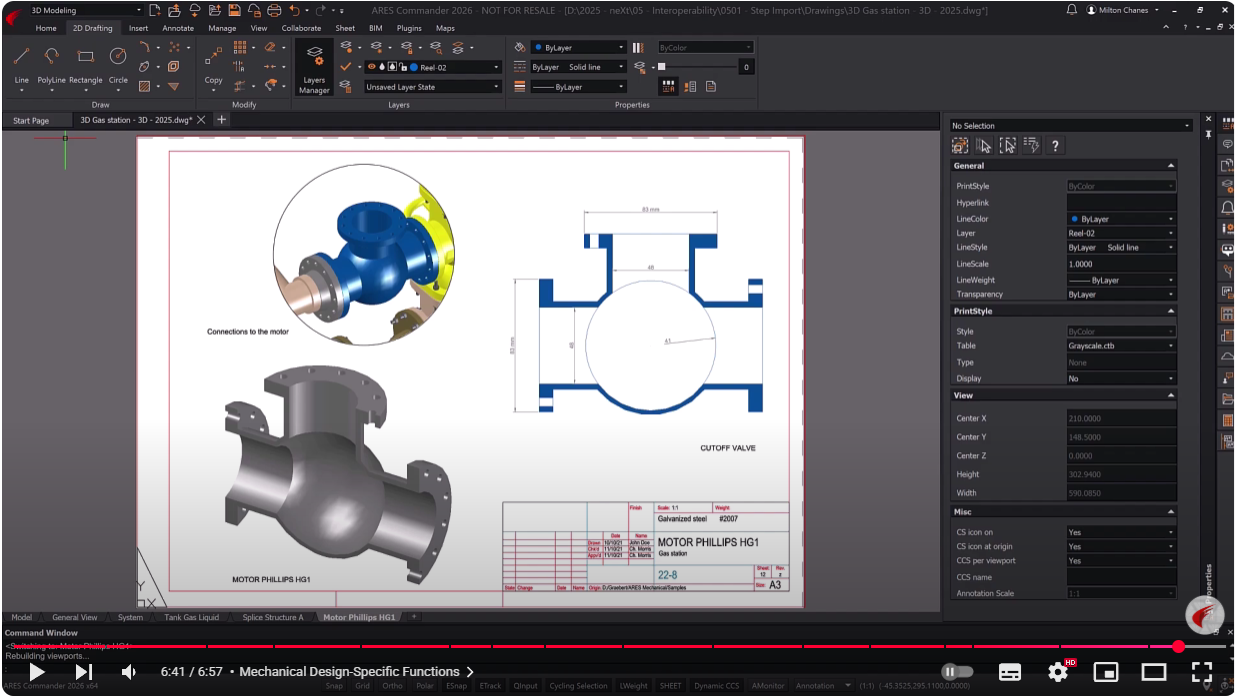Screen dimensions: 1236x699
Task: Open the Layers Manager
Action: (x=314, y=68)
